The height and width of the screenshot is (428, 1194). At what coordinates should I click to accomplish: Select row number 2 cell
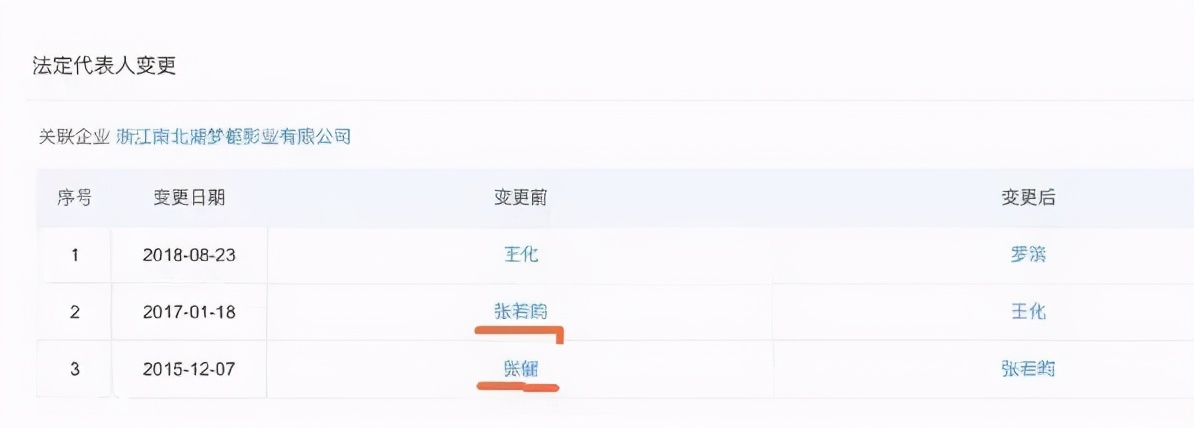74,312
